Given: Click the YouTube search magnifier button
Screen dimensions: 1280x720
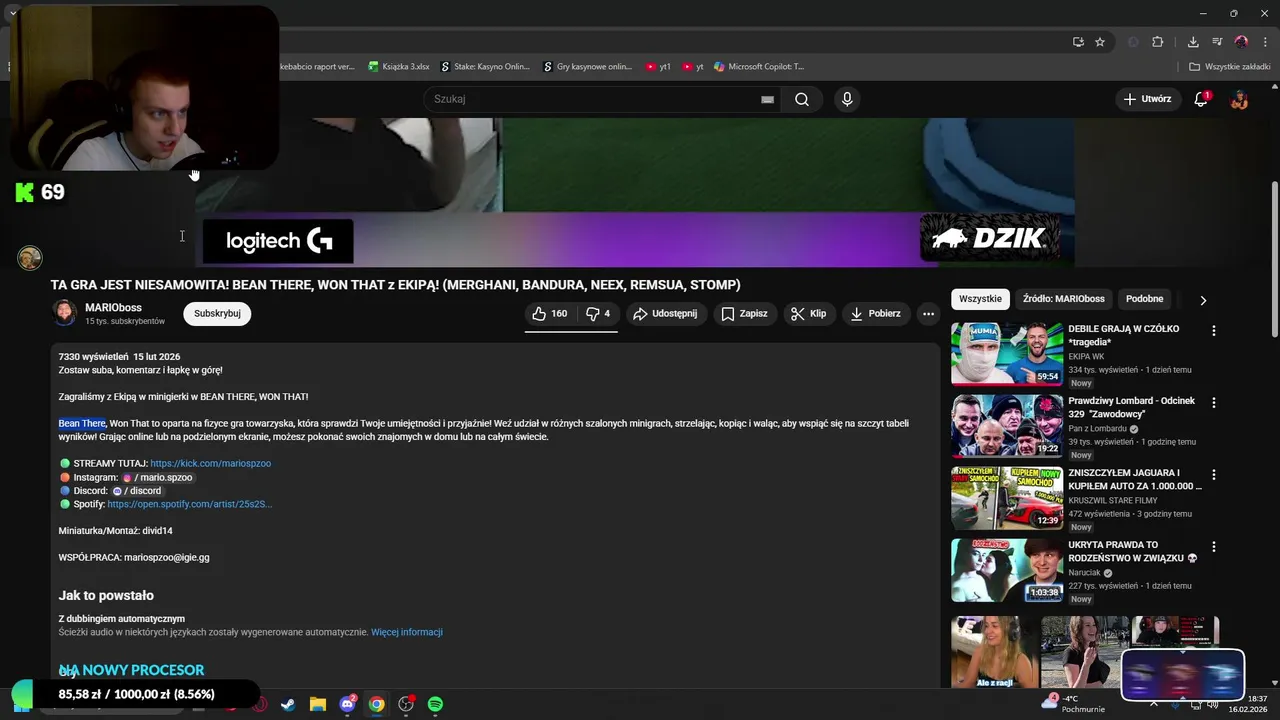Looking at the screenshot, I should [802, 99].
